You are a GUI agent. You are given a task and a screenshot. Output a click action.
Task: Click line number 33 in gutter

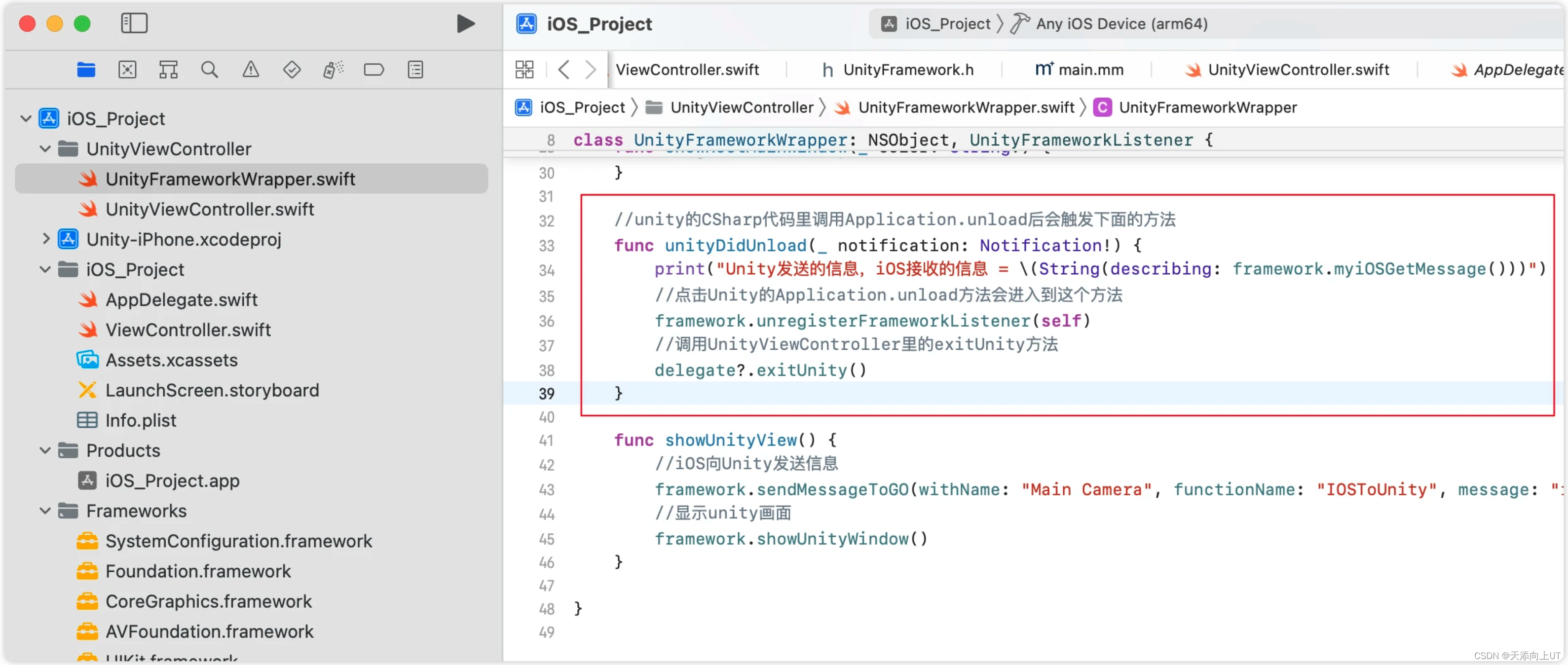(546, 246)
